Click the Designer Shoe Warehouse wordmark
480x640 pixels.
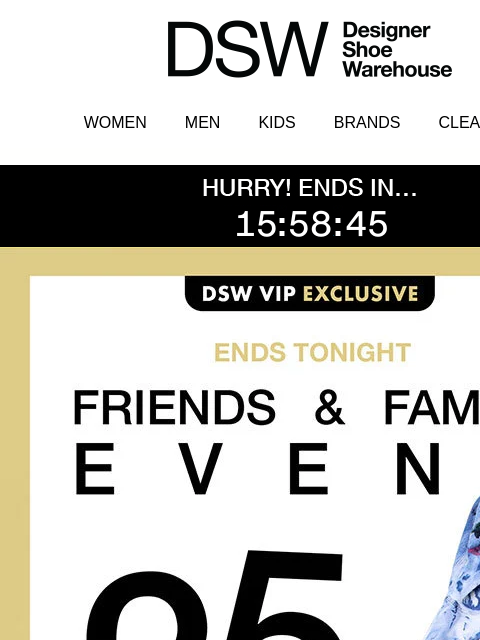click(397, 50)
